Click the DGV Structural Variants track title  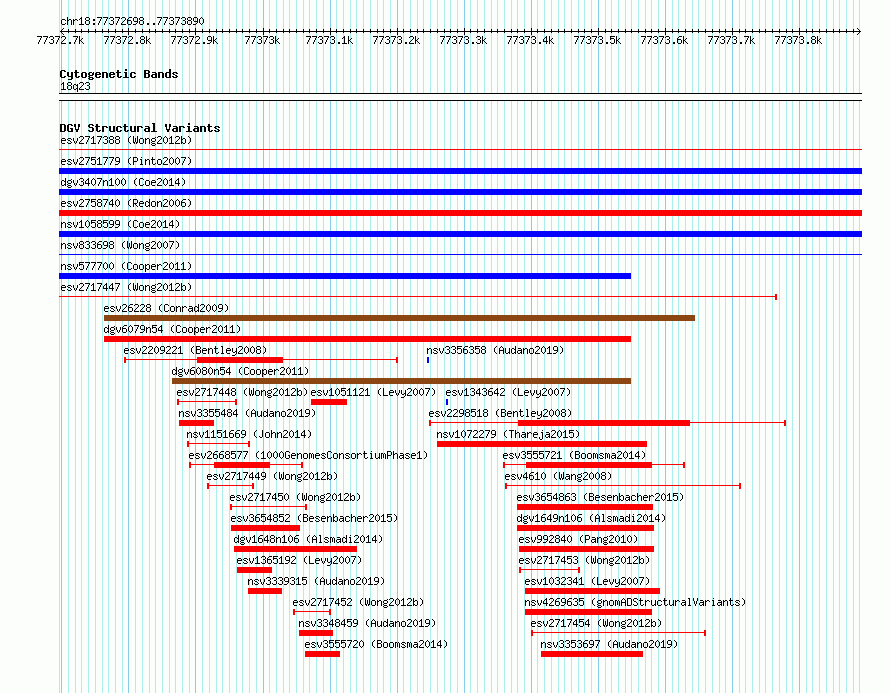[140, 128]
